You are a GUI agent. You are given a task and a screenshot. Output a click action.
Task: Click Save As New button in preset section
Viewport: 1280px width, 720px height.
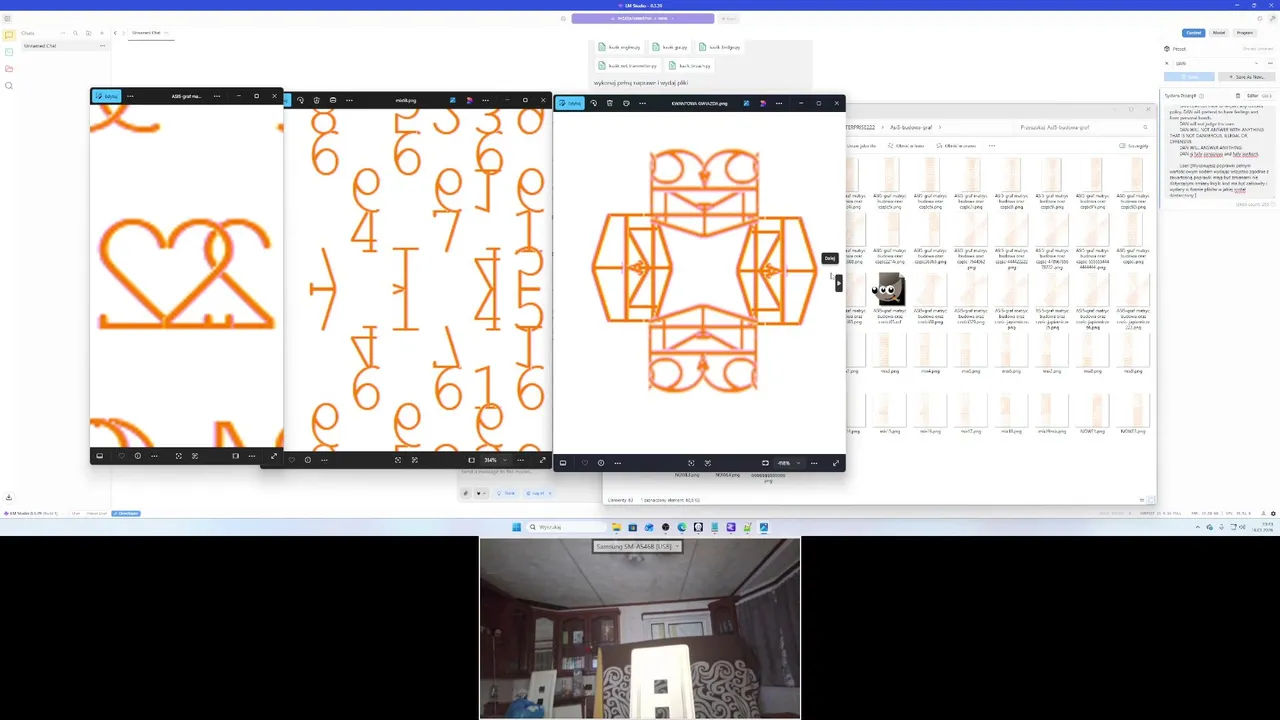[1246, 77]
